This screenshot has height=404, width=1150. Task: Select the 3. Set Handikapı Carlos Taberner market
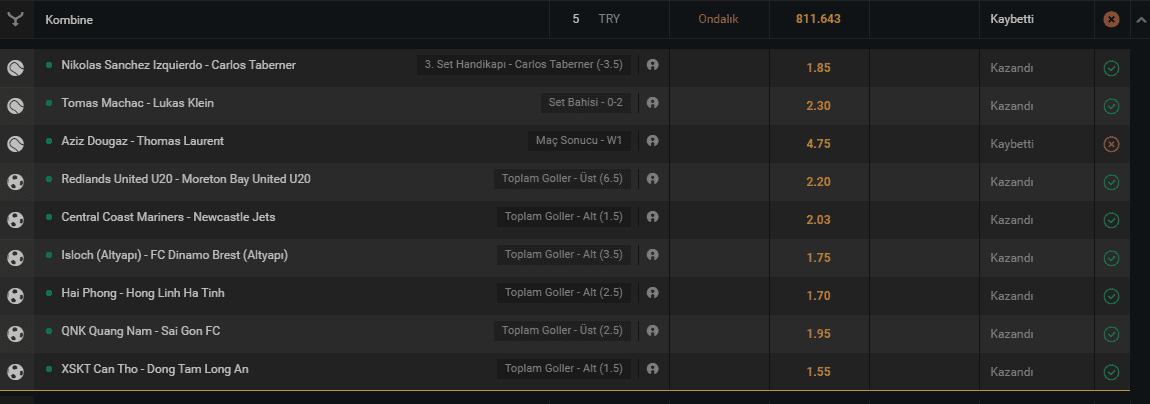(524, 65)
